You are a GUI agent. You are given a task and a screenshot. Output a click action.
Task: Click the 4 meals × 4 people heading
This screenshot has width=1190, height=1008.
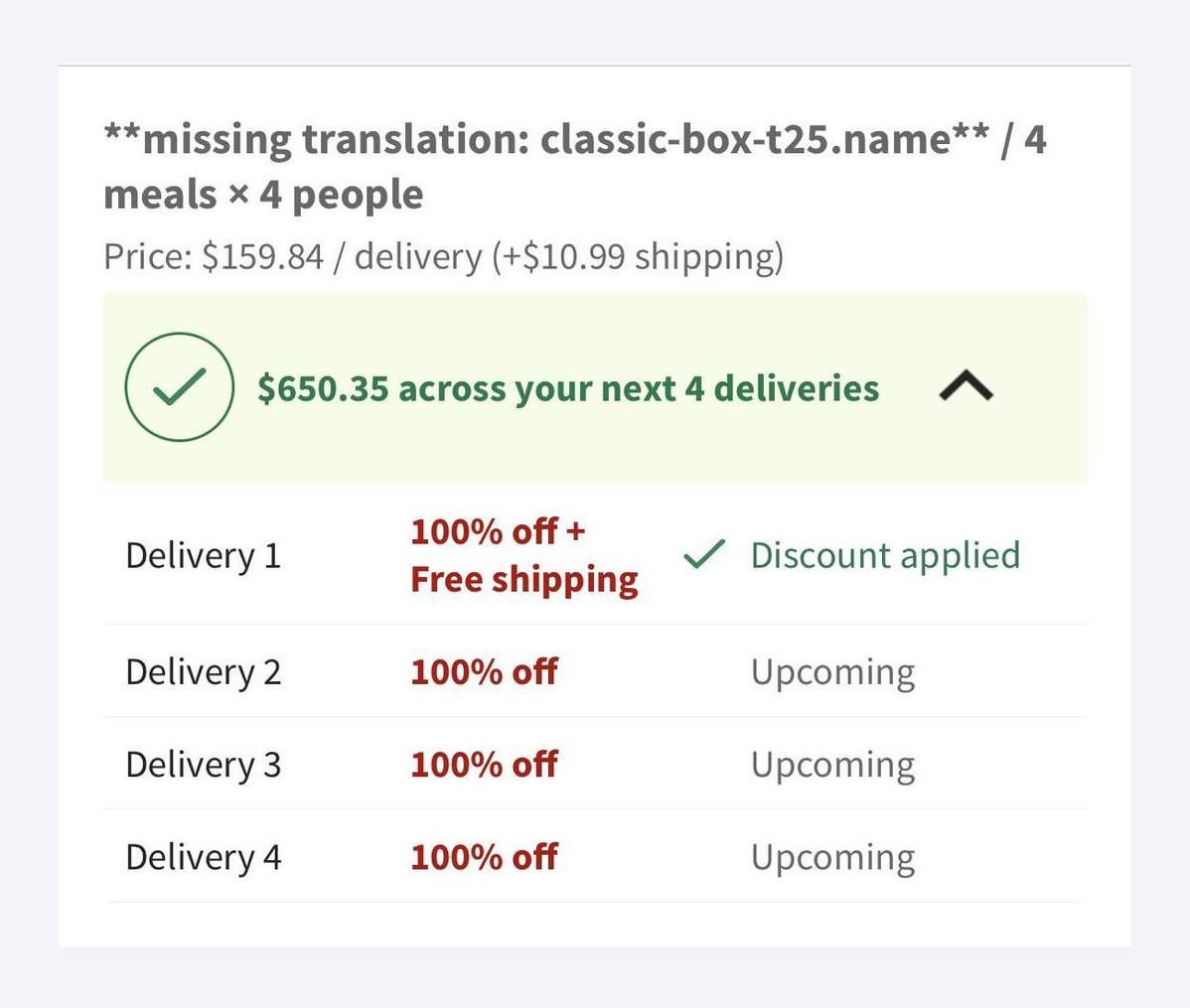click(x=263, y=195)
